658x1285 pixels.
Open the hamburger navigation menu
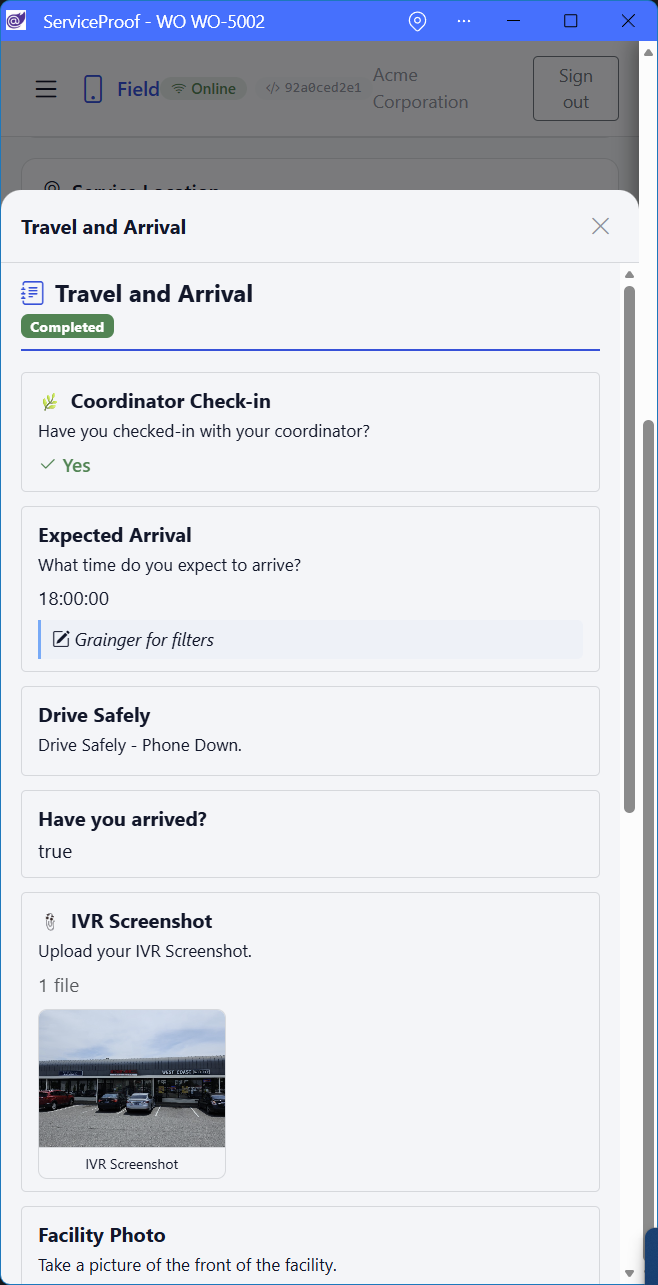point(46,89)
